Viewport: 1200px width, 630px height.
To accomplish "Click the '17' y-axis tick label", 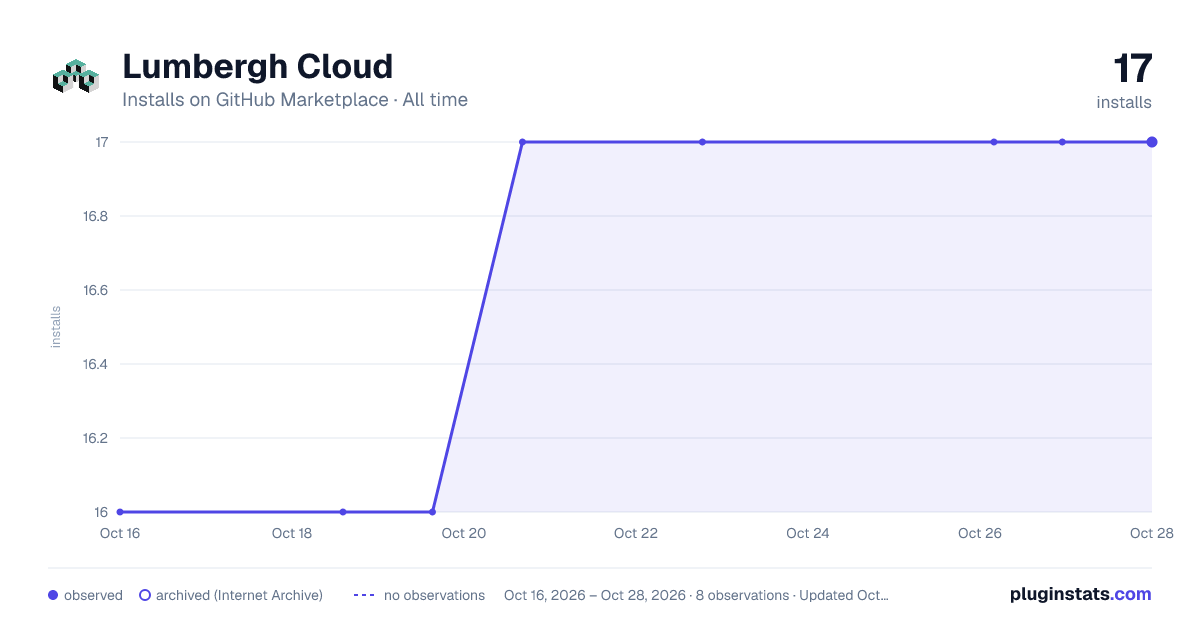I will pos(101,142).
